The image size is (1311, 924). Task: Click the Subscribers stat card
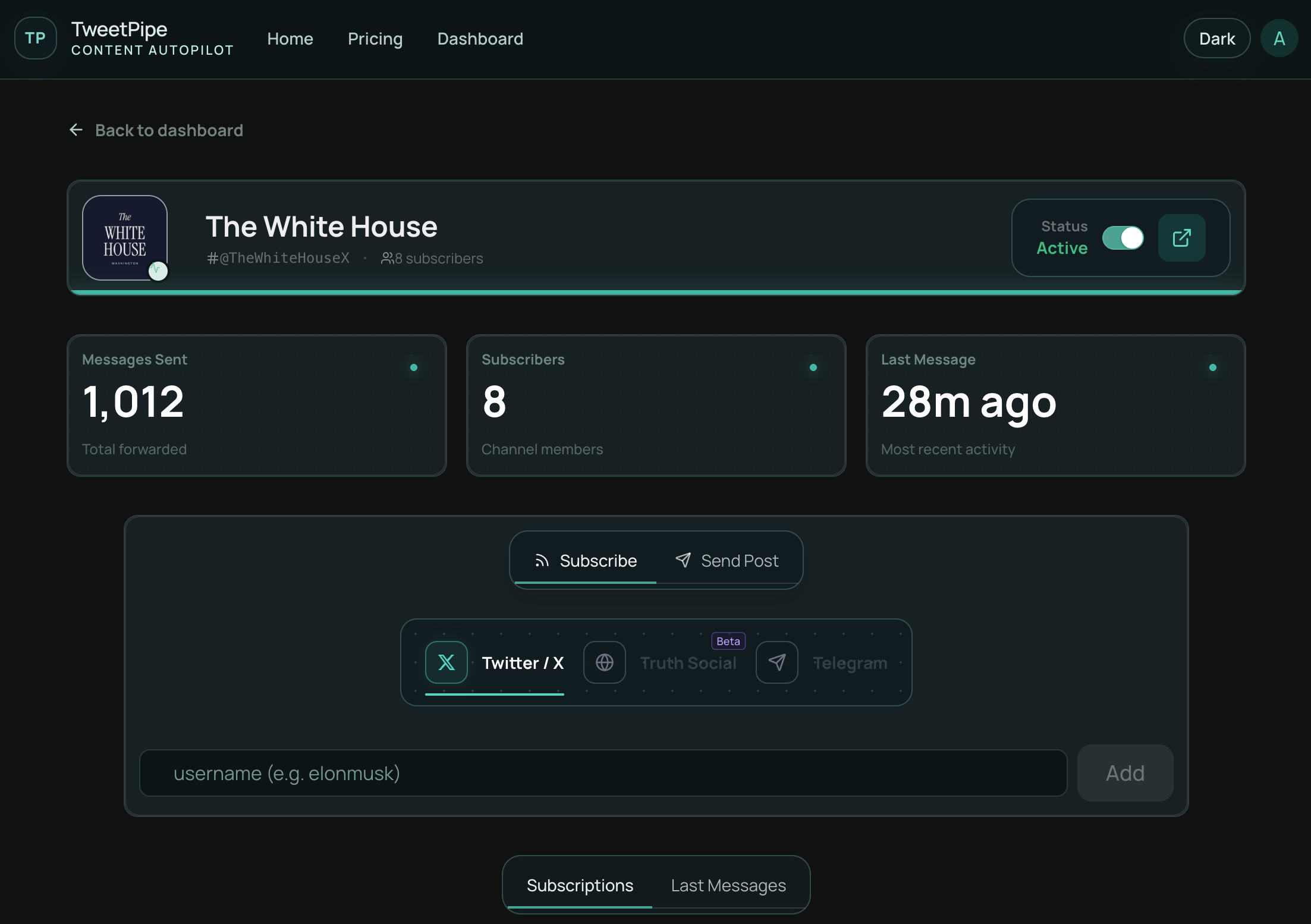click(656, 406)
